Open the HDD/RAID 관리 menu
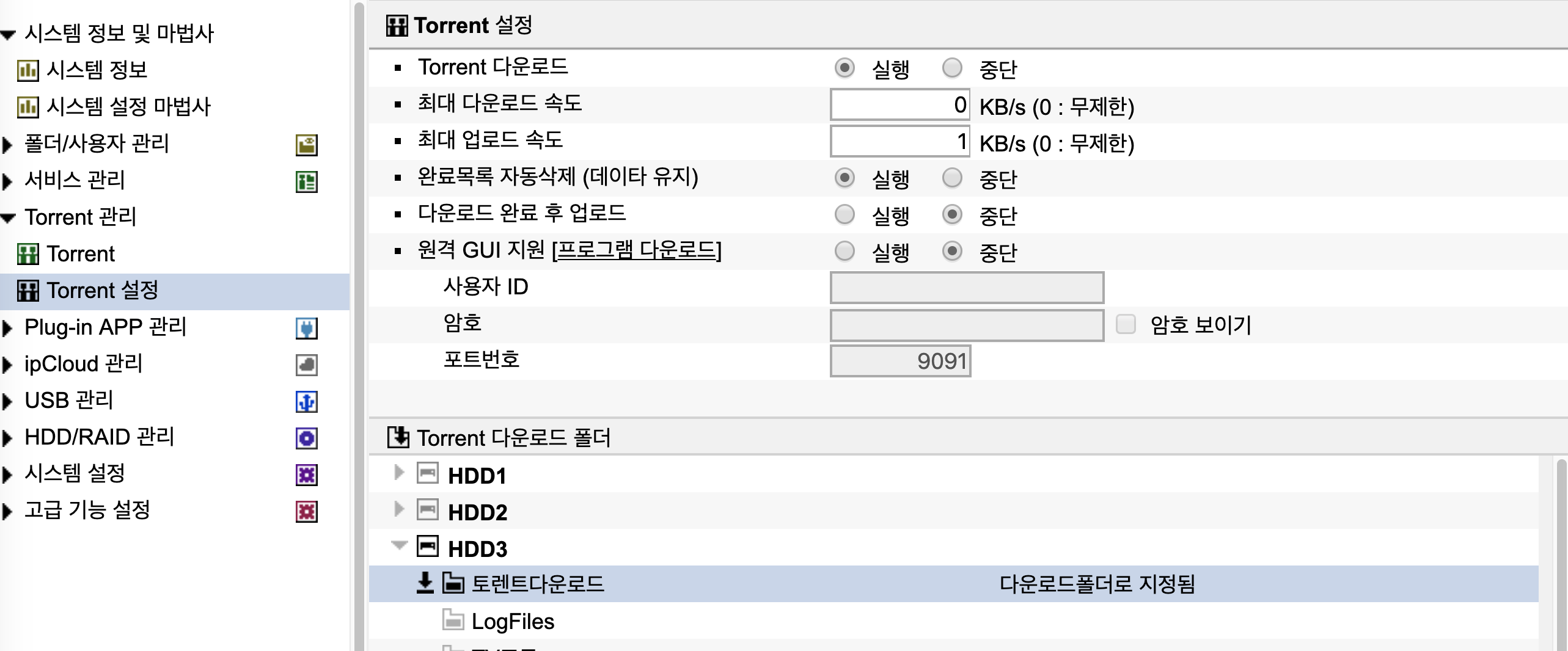This screenshot has width=1568, height=651. point(100,437)
